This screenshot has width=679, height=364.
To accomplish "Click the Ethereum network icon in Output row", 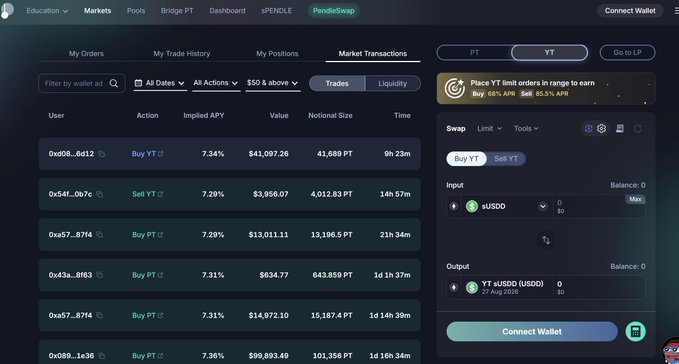I will [453, 287].
